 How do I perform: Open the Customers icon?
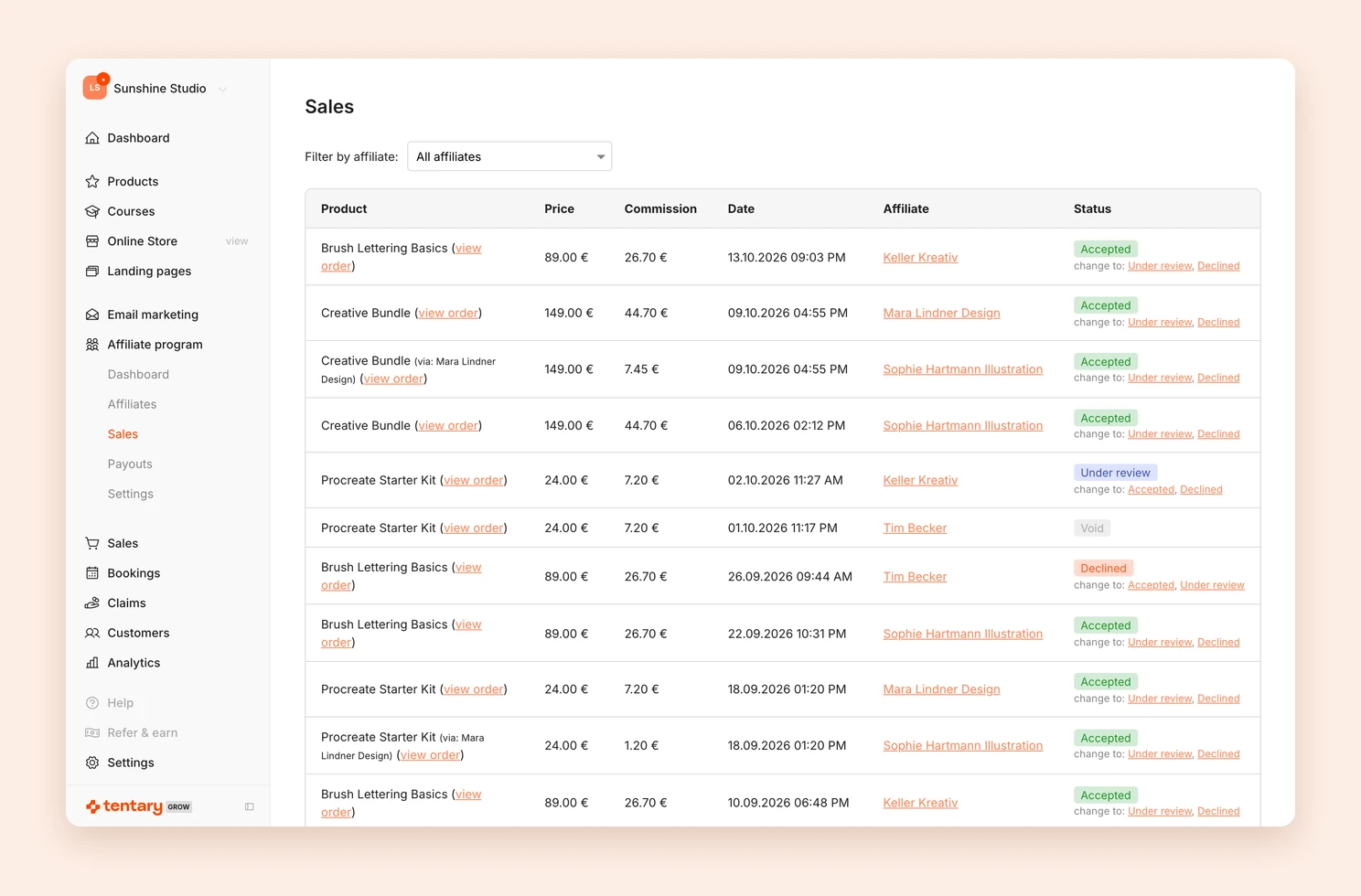point(92,633)
